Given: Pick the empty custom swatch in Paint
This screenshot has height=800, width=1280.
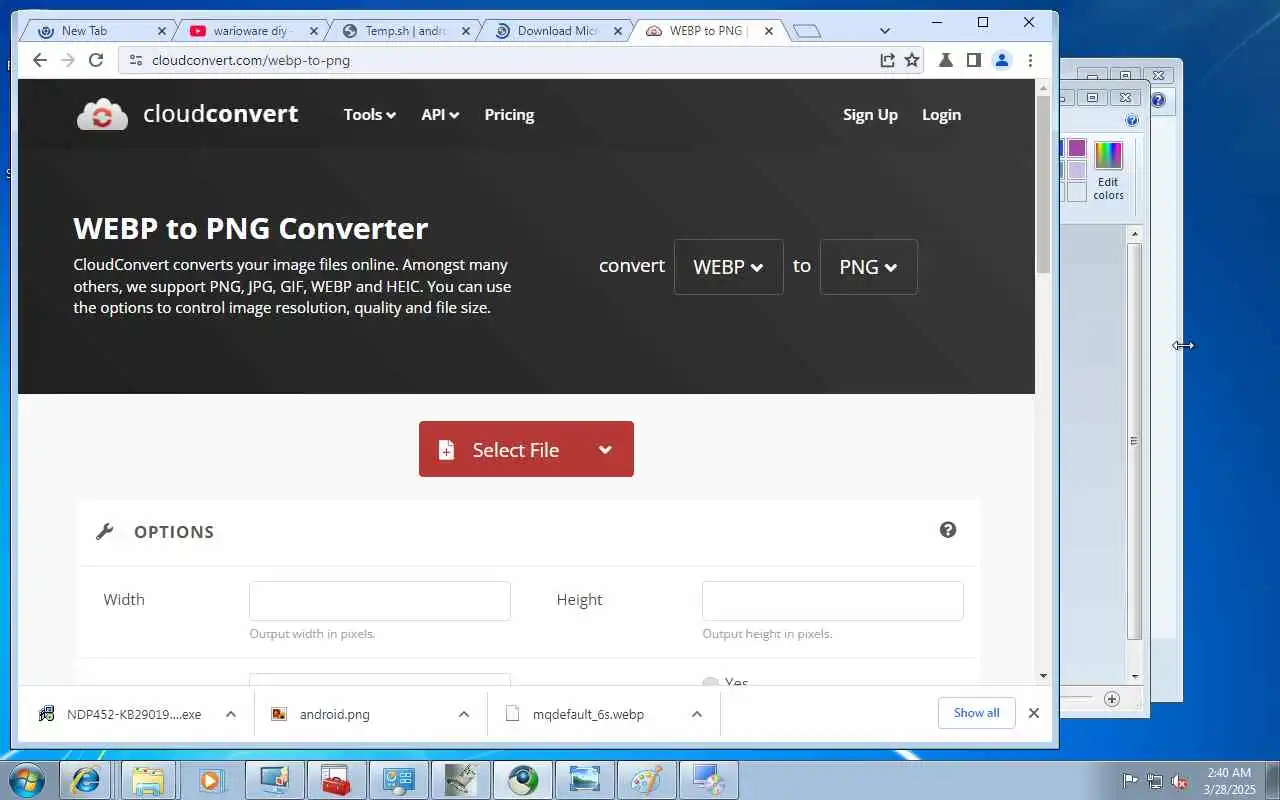Looking at the screenshot, I should click(x=1076, y=192).
